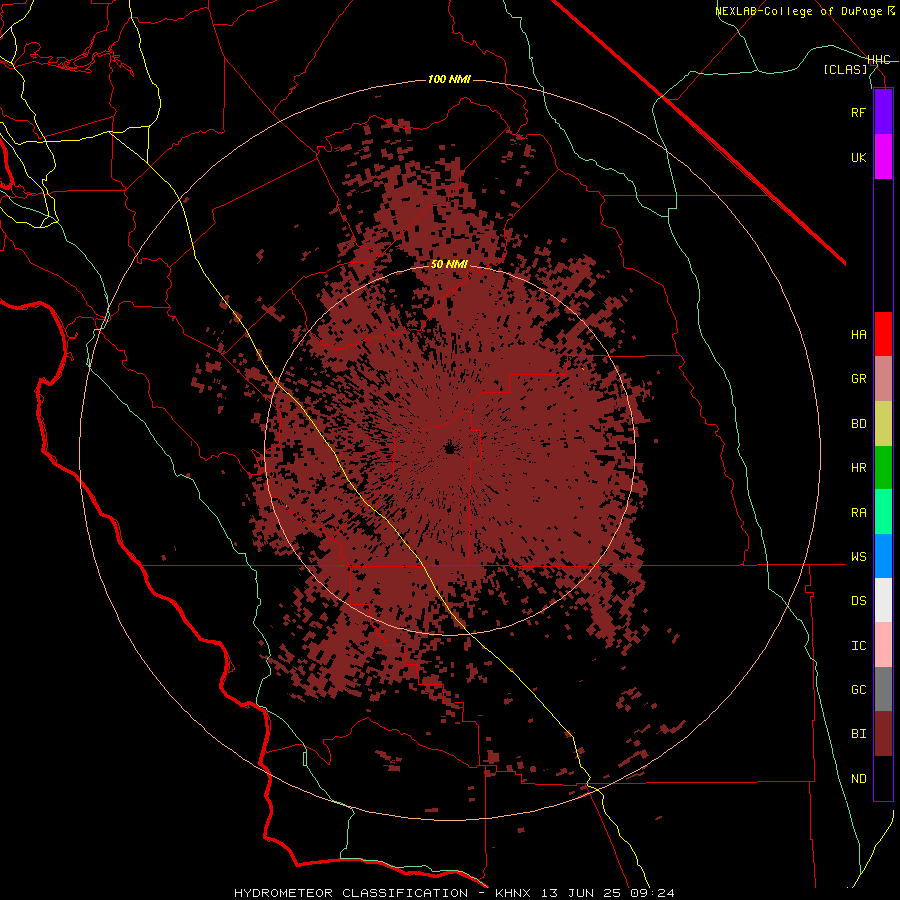
Task: Click the RF purple legend swatch
Action: (x=883, y=112)
